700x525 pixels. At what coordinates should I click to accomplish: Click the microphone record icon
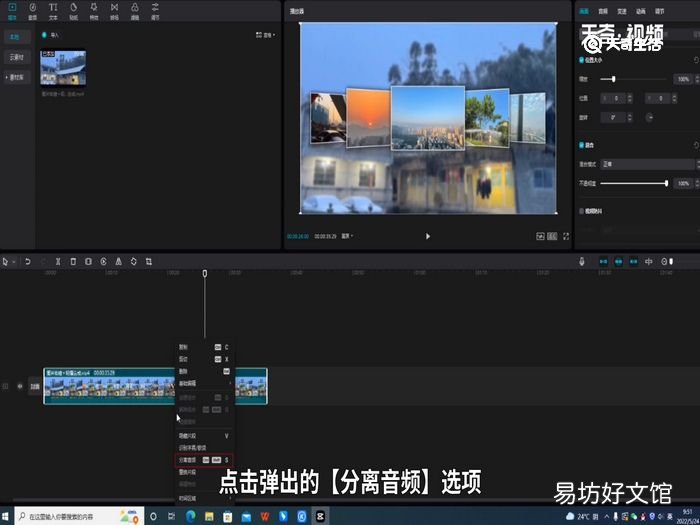tap(582, 262)
